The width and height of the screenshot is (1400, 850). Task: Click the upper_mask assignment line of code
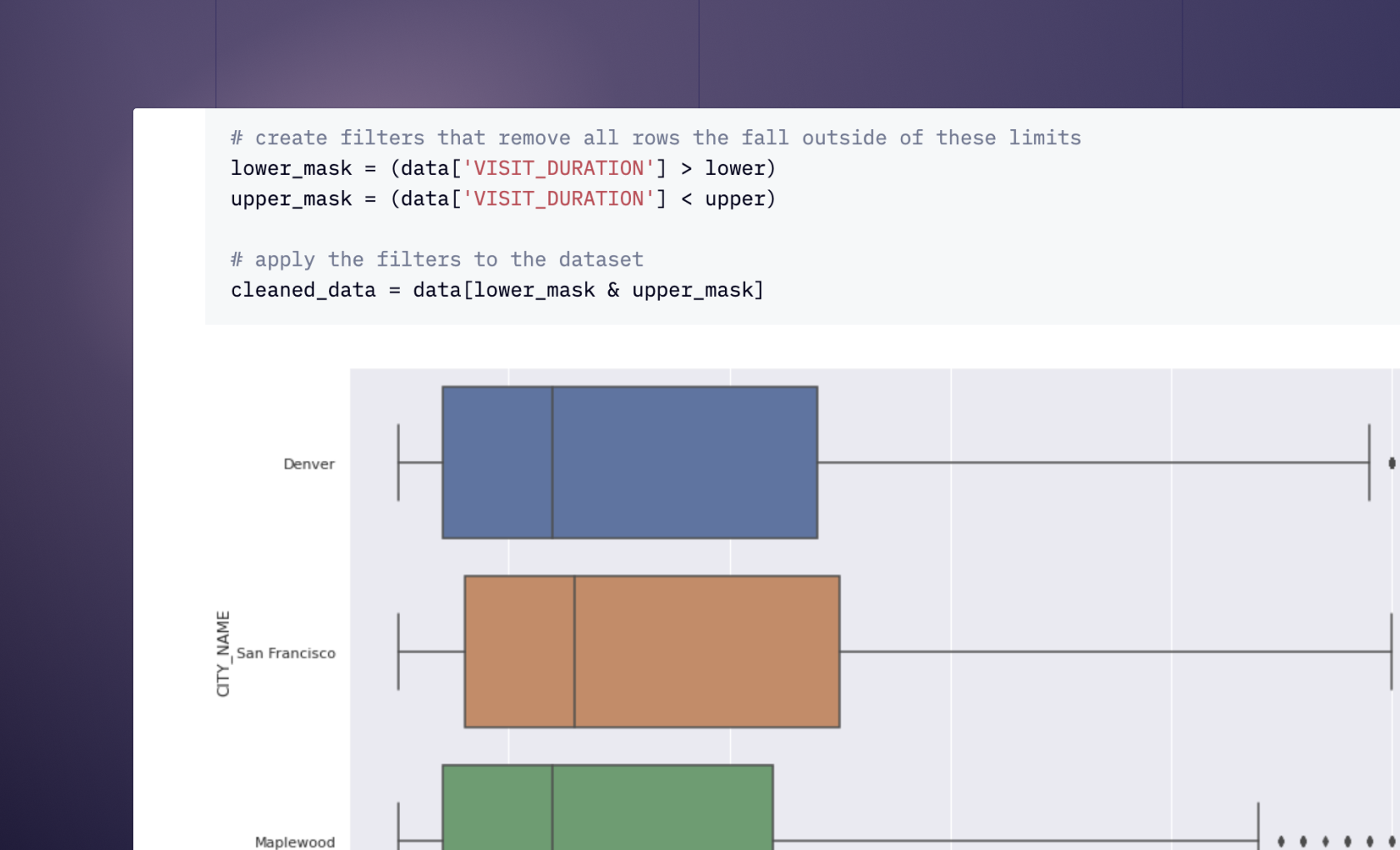point(503,198)
